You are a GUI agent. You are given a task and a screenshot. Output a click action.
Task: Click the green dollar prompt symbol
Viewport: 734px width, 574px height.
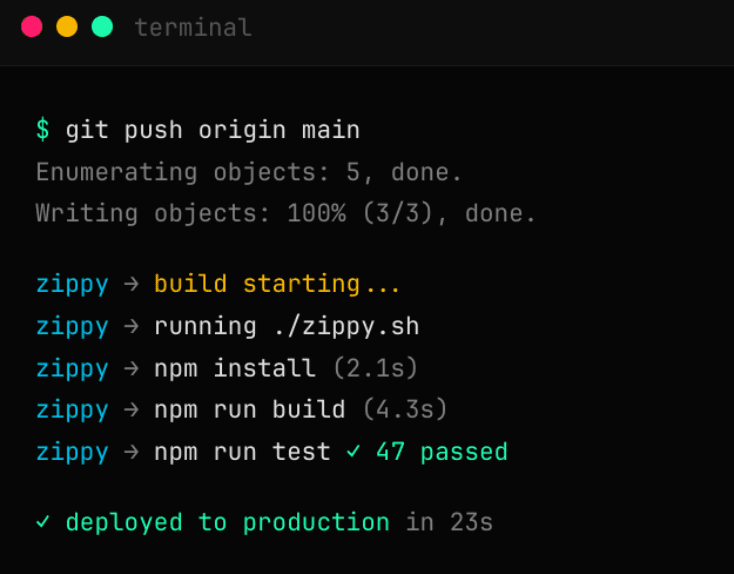click(42, 130)
